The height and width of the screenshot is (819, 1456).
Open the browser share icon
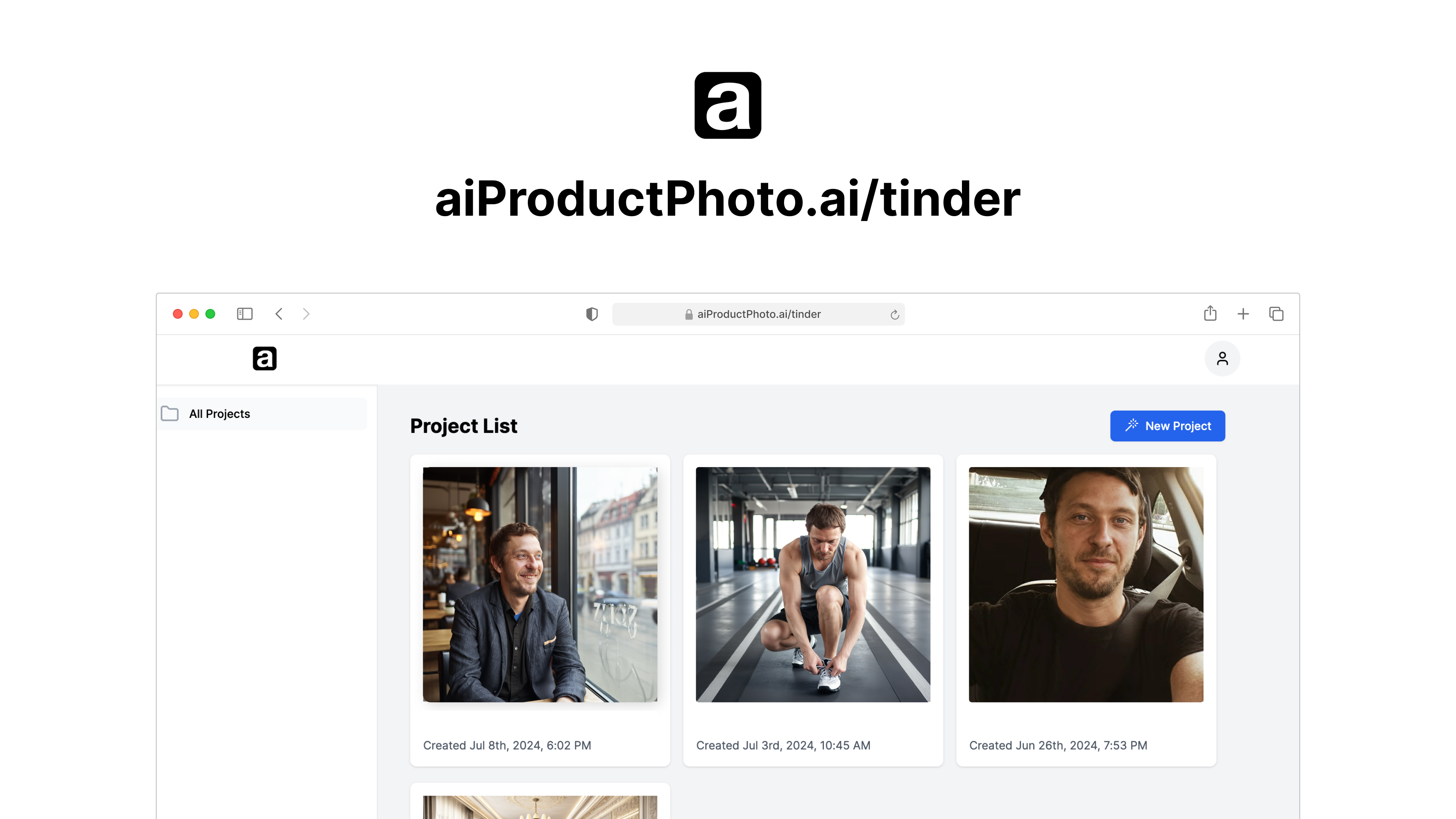(1210, 313)
